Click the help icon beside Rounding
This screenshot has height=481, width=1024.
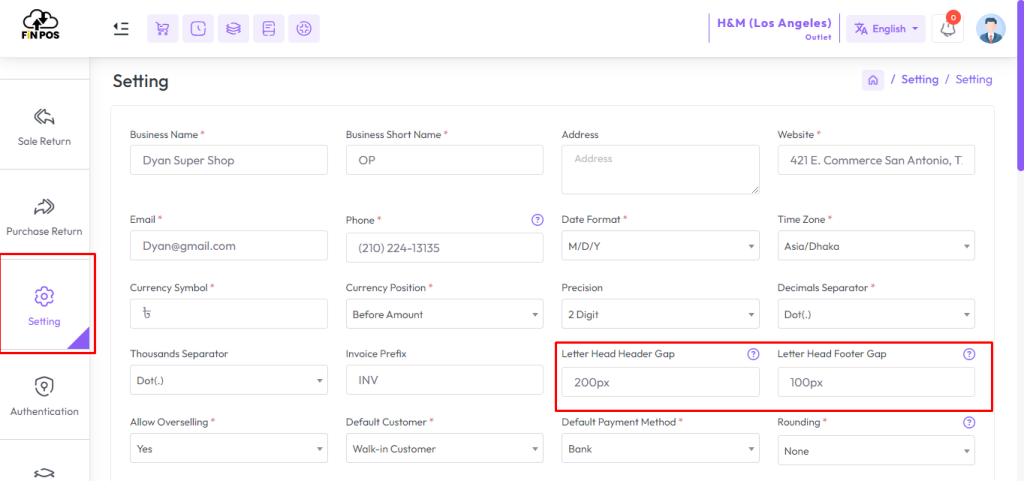tap(969, 422)
